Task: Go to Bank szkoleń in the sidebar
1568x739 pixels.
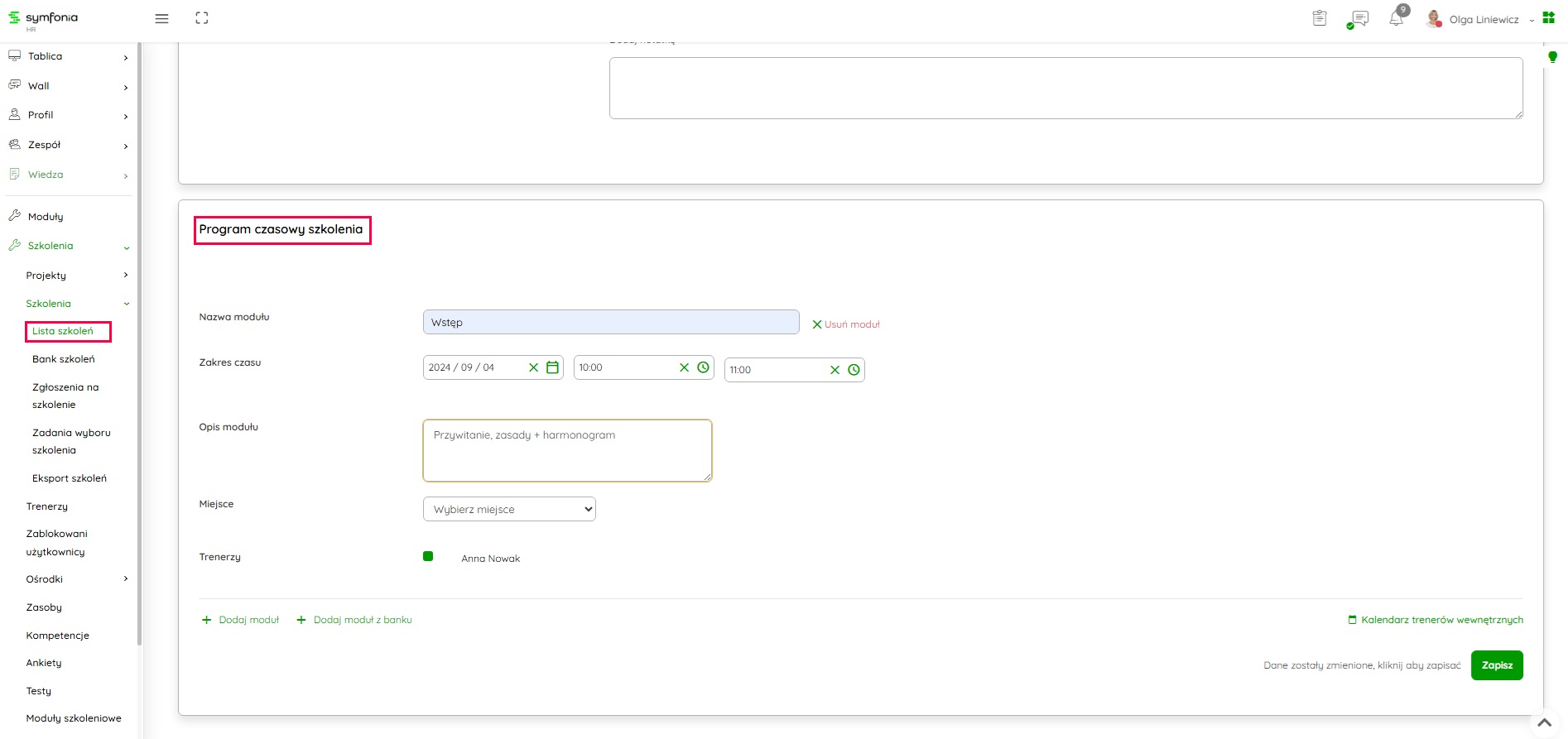Action: click(x=64, y=359)
